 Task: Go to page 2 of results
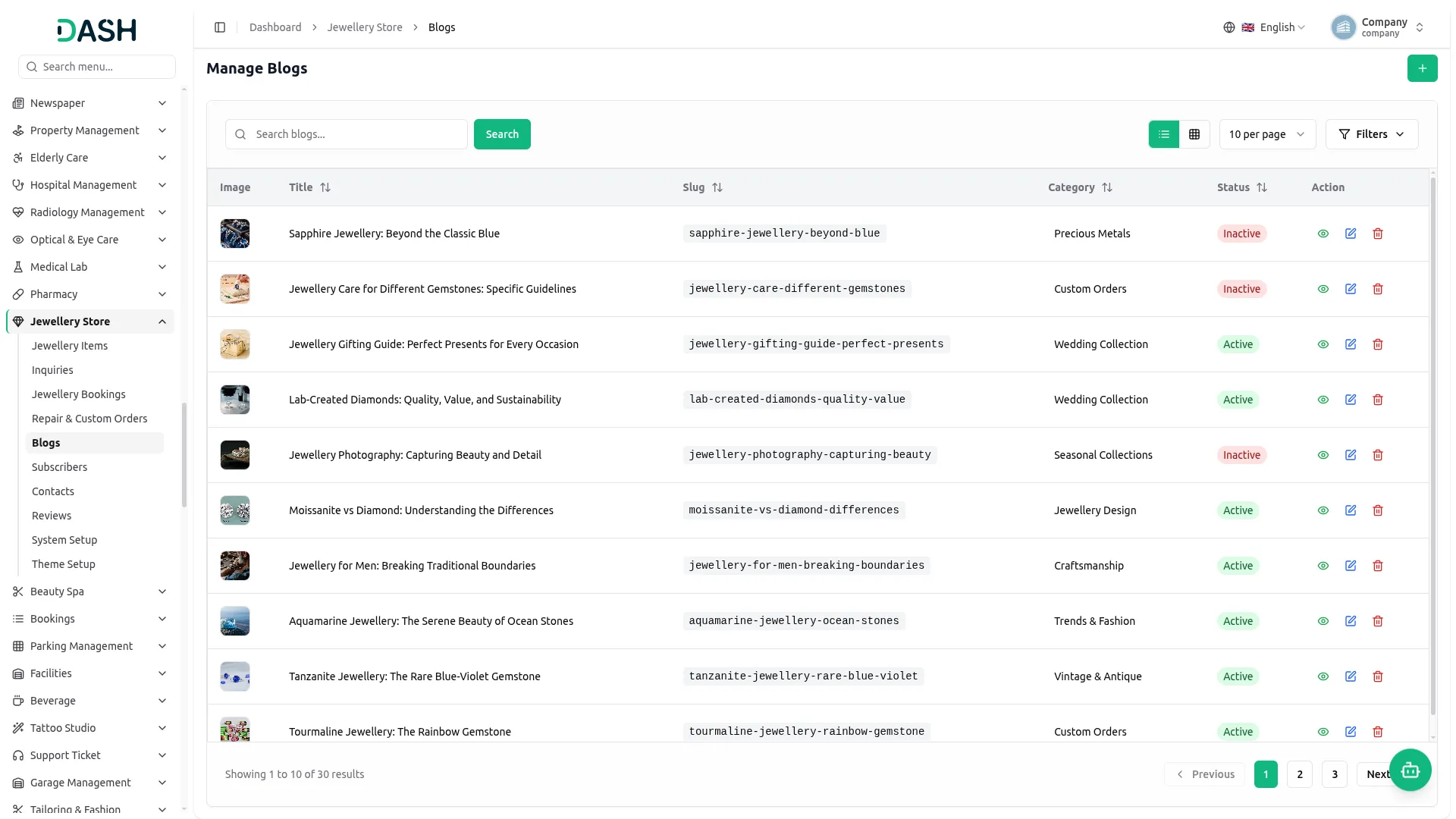pos(1300,774)
